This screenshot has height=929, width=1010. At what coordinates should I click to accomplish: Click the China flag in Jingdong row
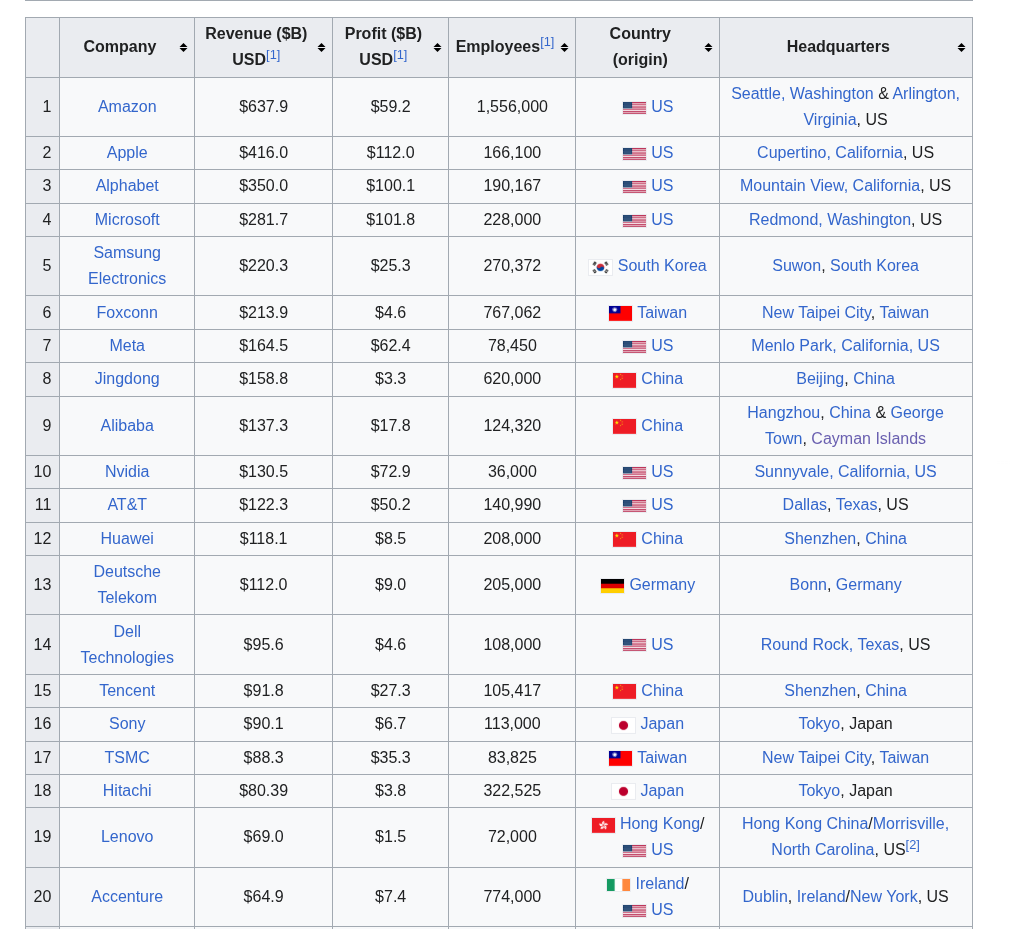pos(624,380)
